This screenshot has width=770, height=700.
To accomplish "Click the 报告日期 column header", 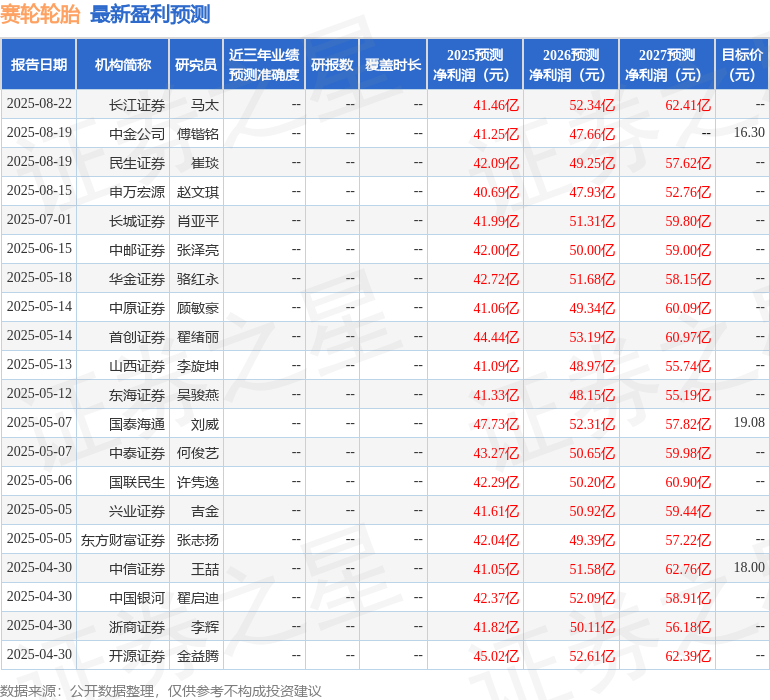I will pos(39,65).
